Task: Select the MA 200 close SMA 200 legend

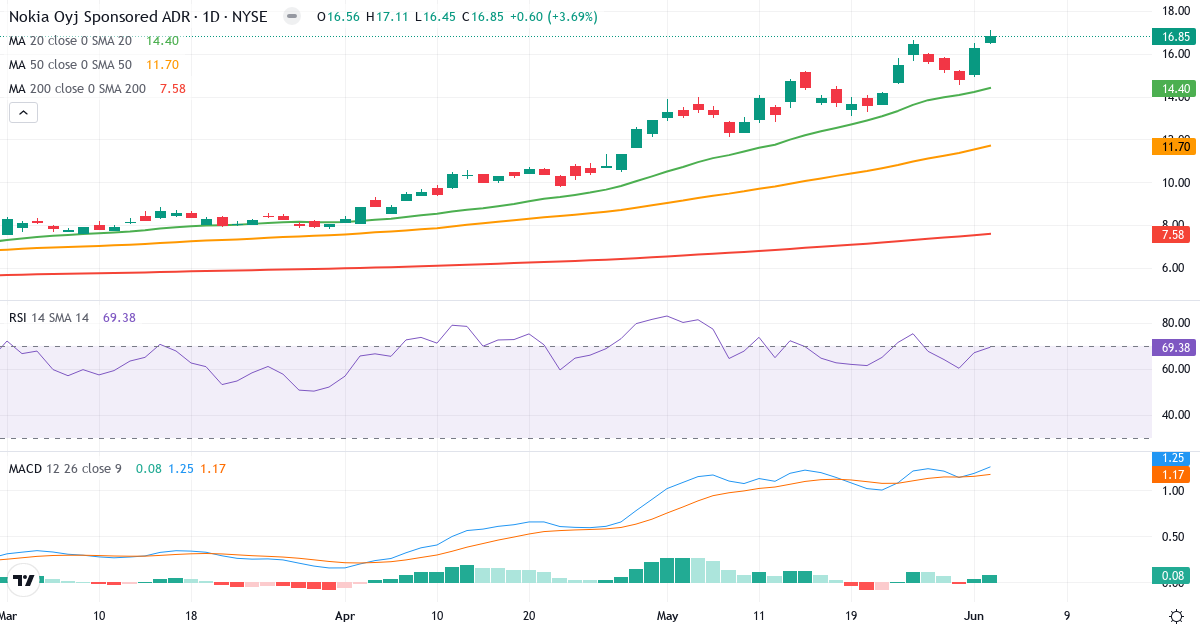Action: (77, 89)
